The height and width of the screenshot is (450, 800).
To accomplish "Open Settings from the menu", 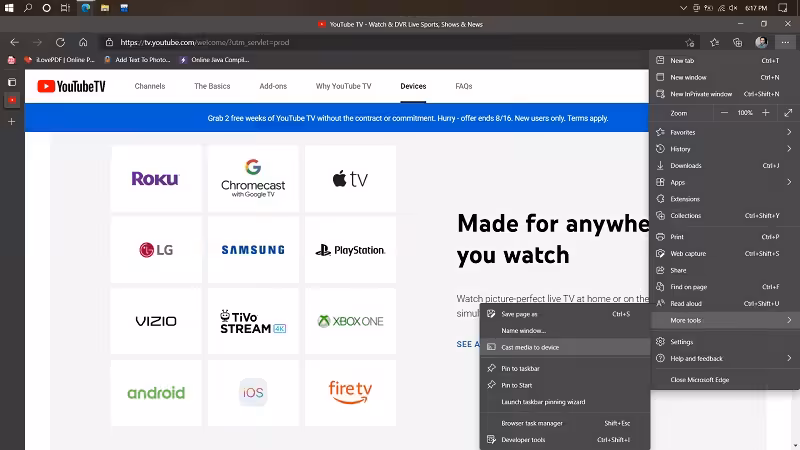I will [724, 342].
